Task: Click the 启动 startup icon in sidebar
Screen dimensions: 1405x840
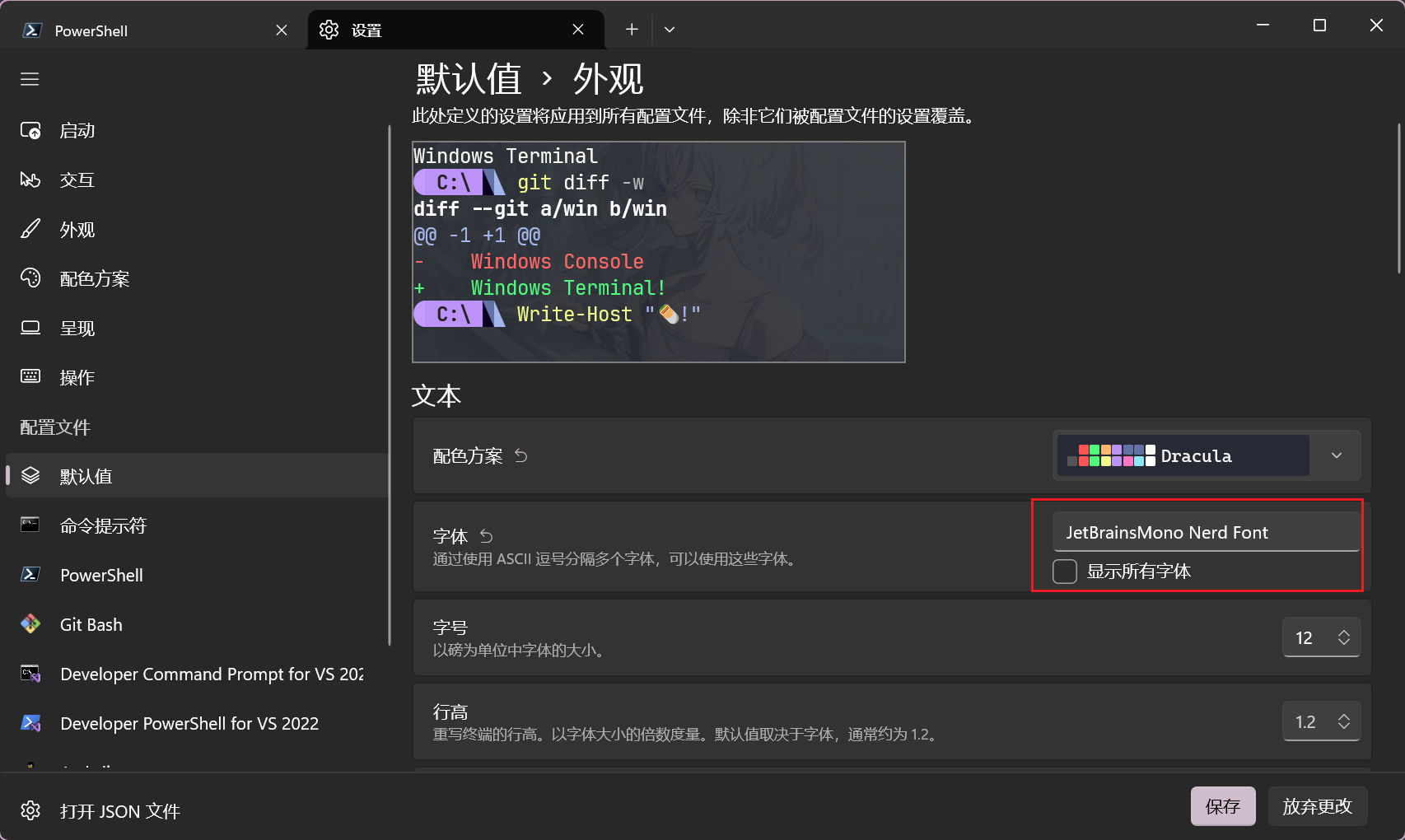Action: [x=30, y=131]
